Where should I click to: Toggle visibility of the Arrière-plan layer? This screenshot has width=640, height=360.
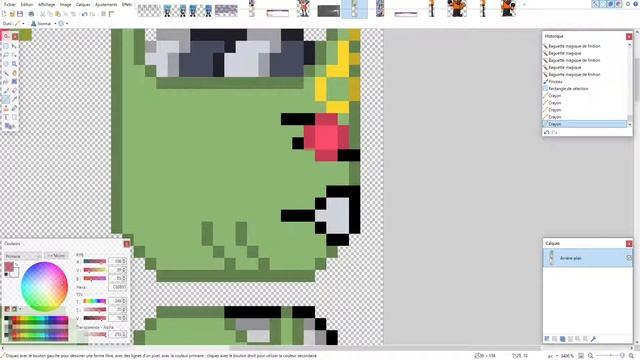click(629, 258)
